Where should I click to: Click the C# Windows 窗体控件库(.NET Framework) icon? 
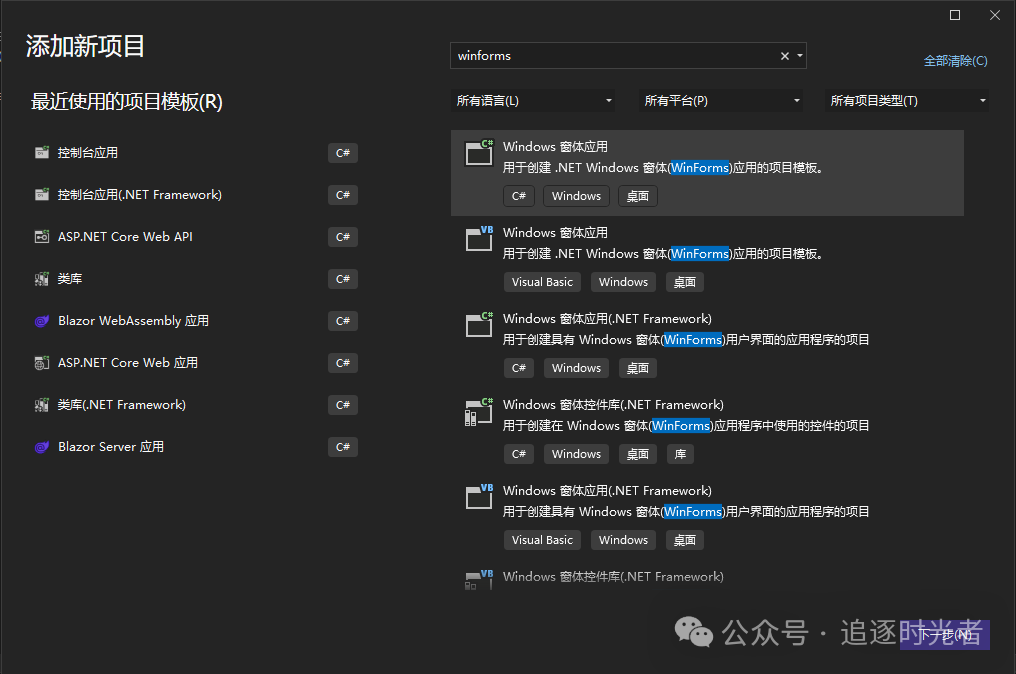(x=479, y=412)
